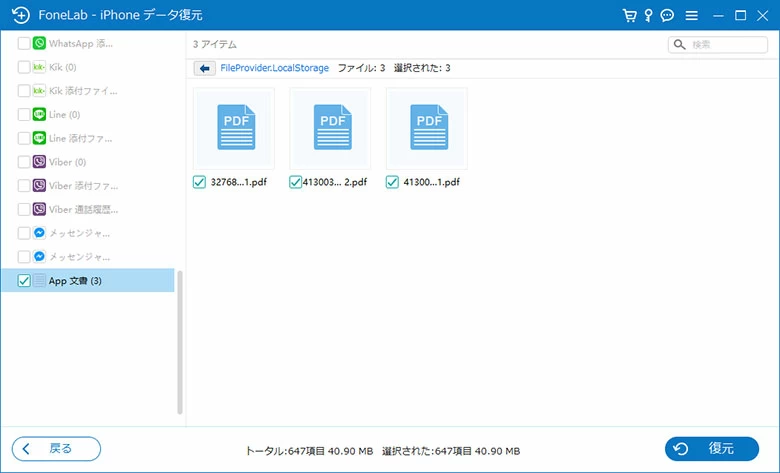Click the magnifier icon in search box

click(x=681, y=45)
